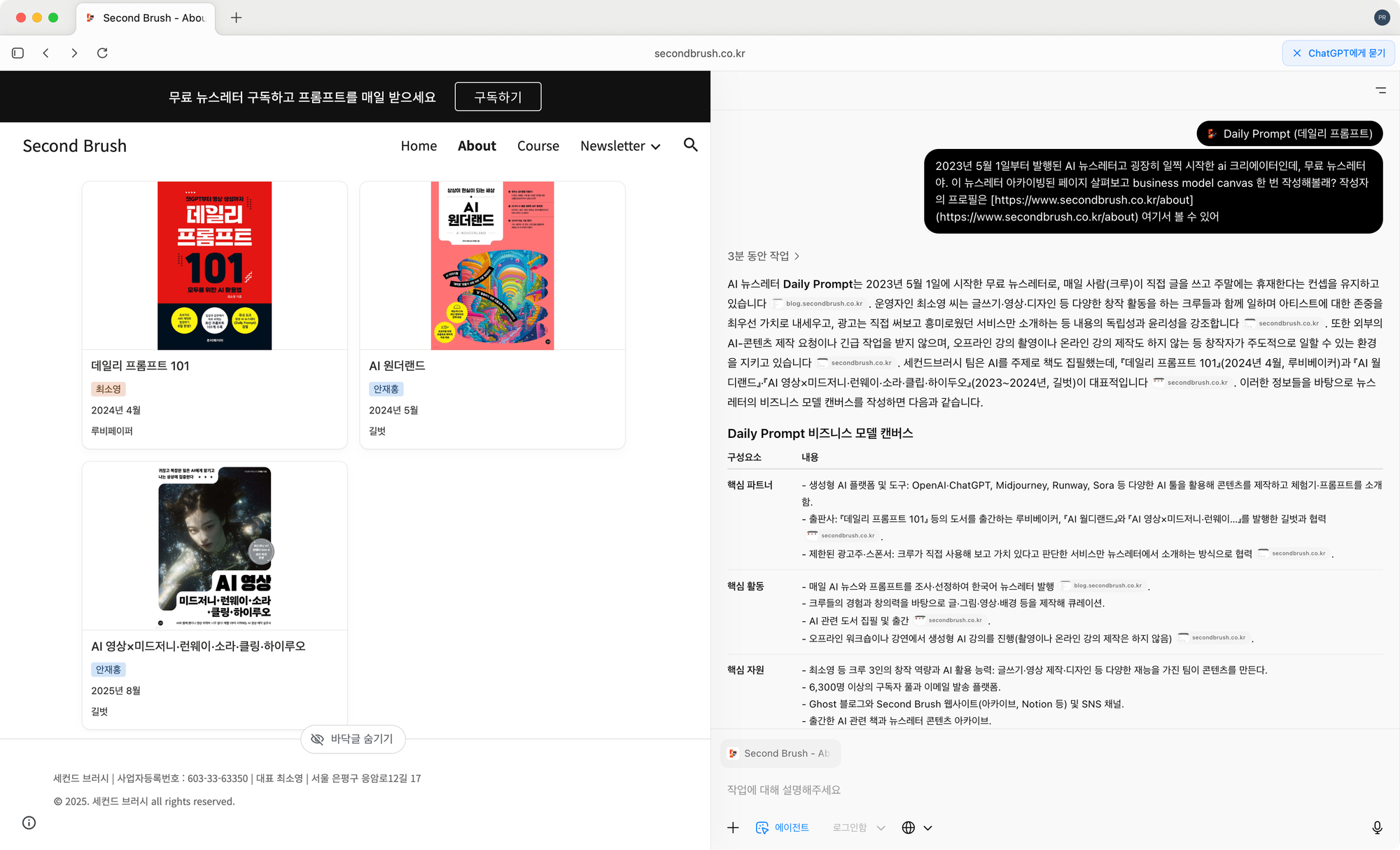1400x850 pixels.
Task: Open a new tab with plus icon
Action: [236, 17]
